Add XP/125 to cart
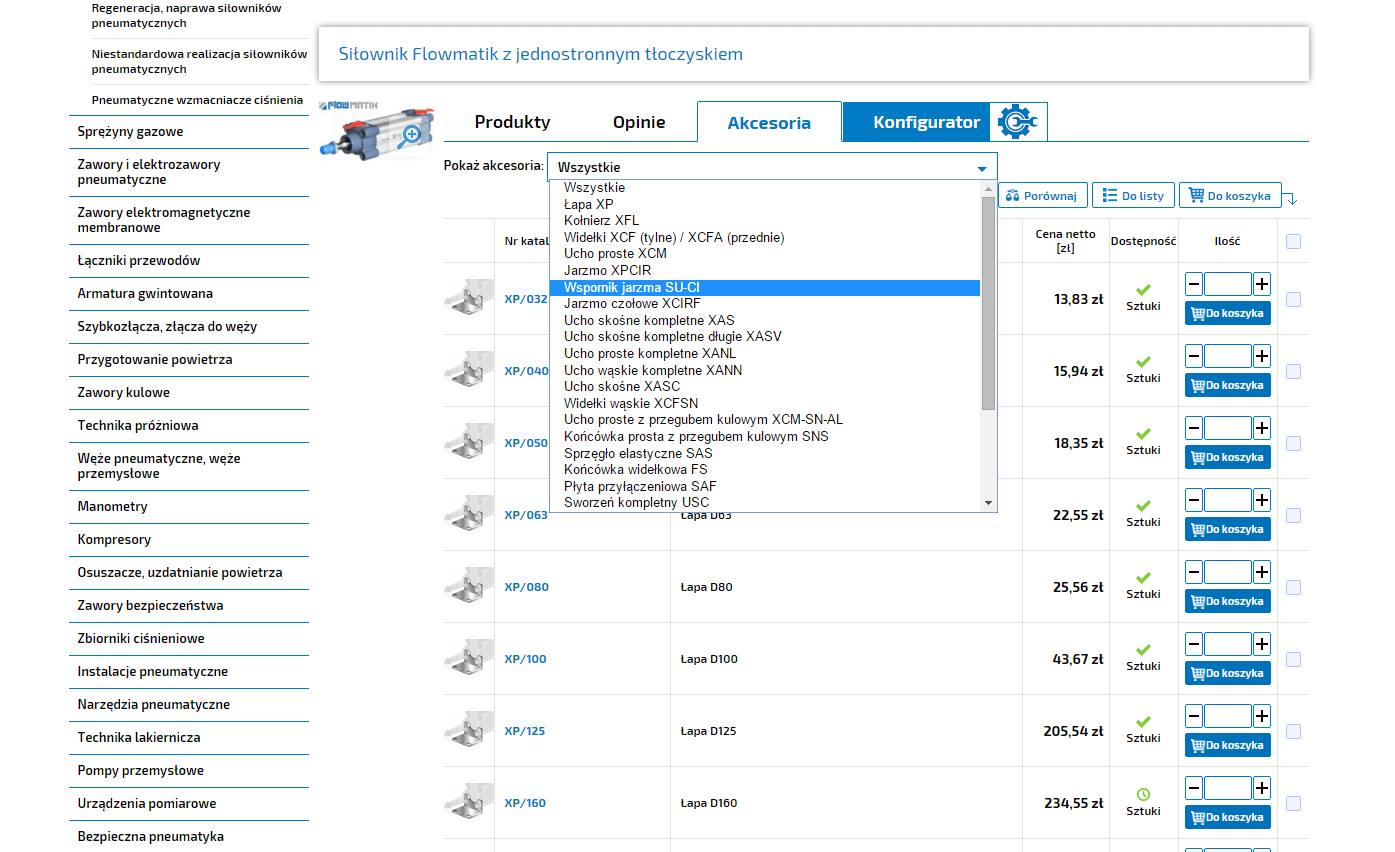The height and width of the screenshot is (852, 1395). coord(1228,745)
